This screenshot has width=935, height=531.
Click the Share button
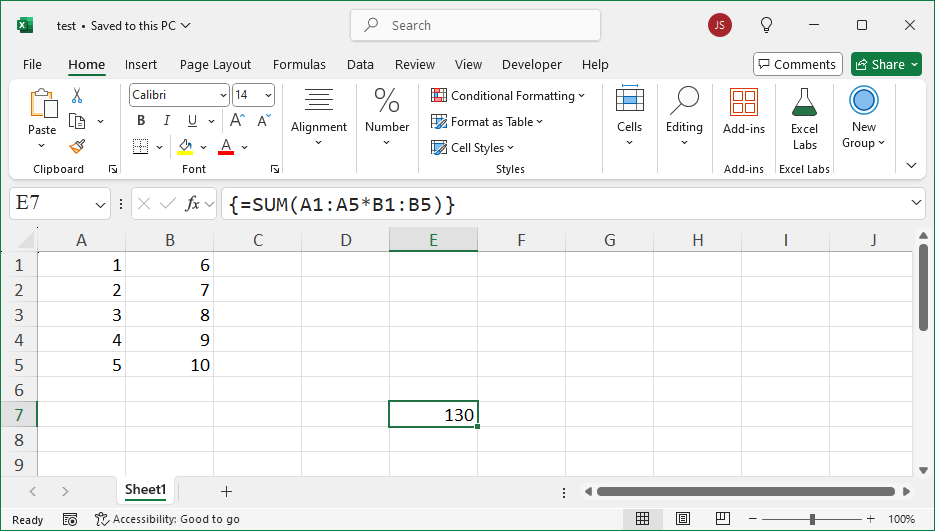tap(886, 64)
